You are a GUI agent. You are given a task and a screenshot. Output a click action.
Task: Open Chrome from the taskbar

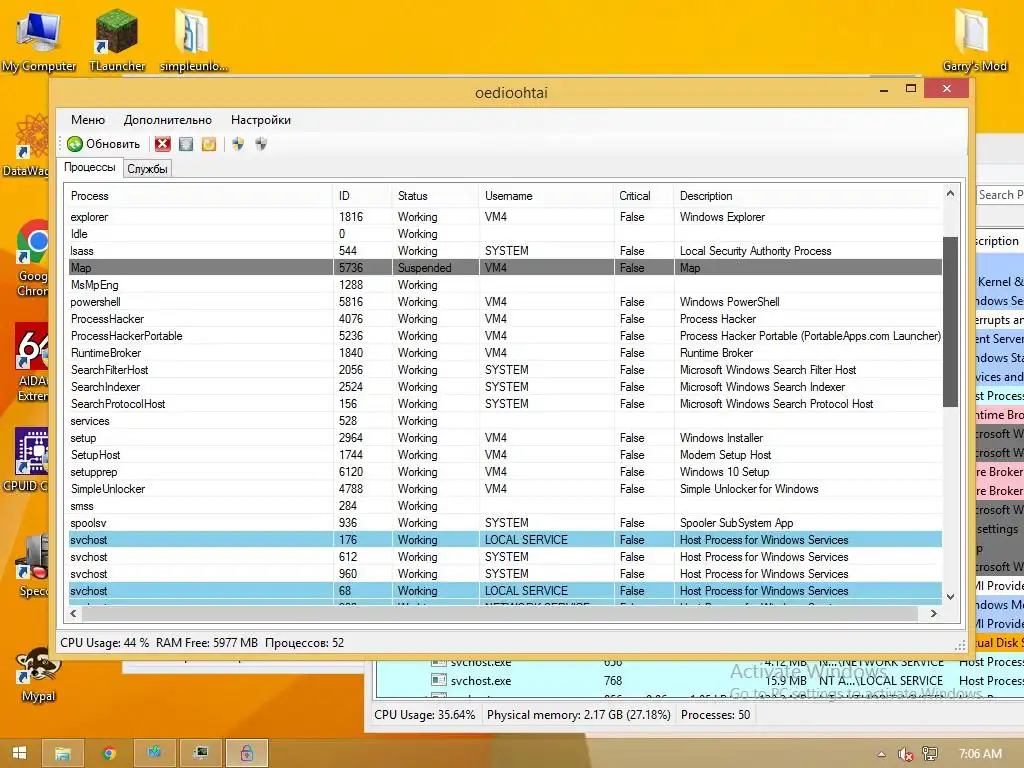tap(109, 753)
